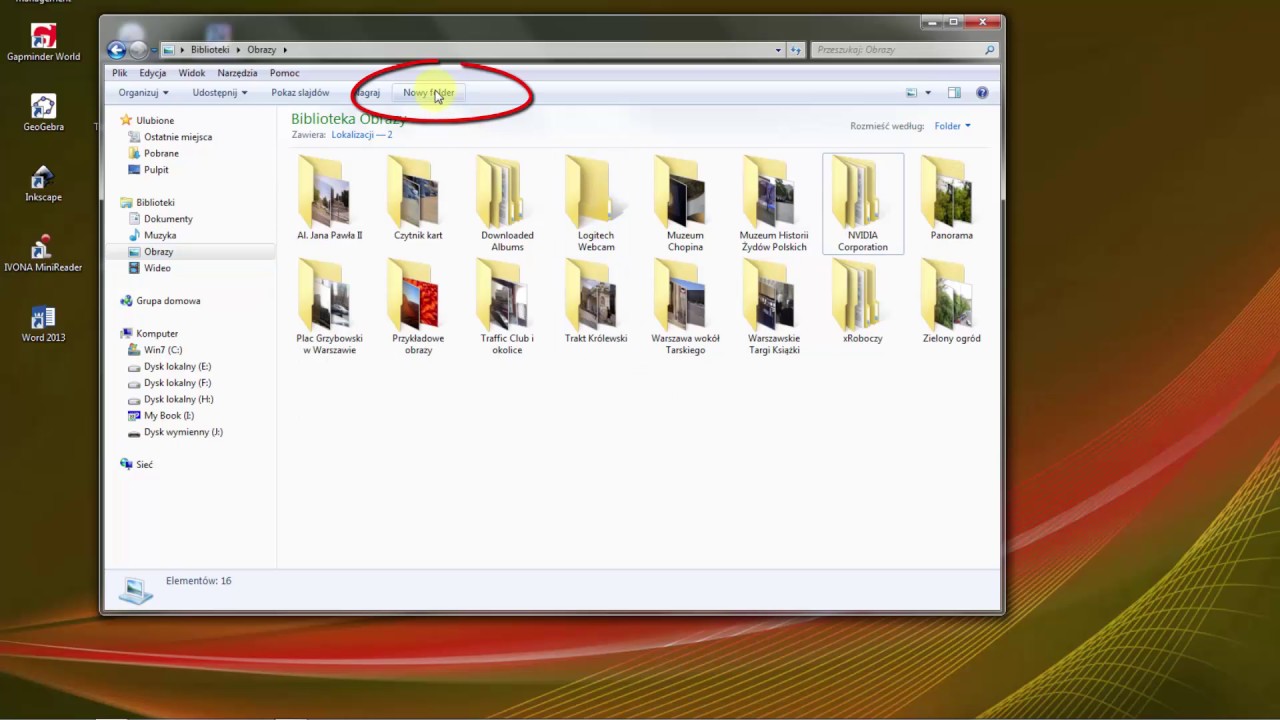This screenshot has height=720, width=1280.
Task: Open the Widok menu
Action: tap(192, 73)
